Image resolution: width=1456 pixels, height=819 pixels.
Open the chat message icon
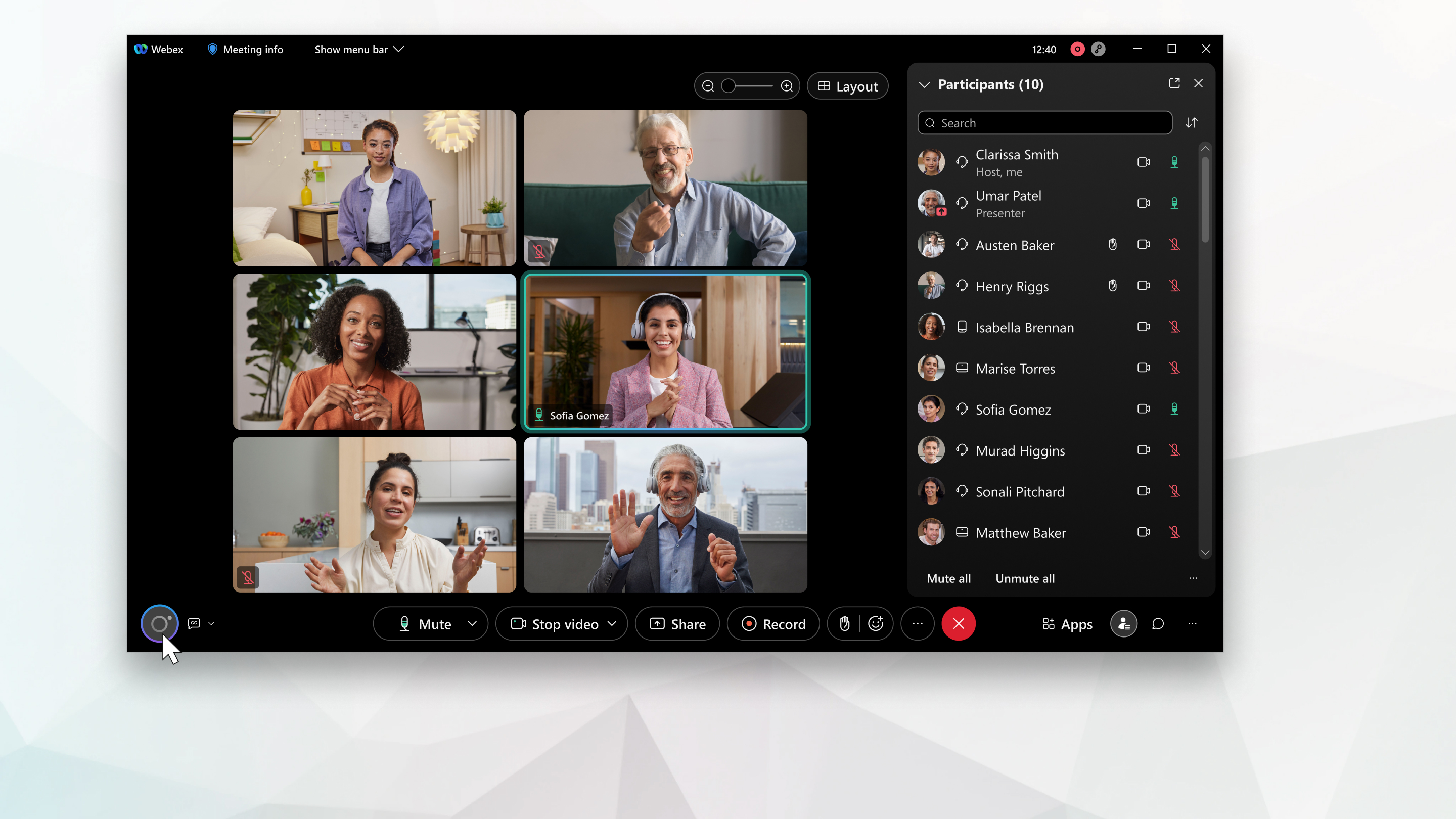1158,624
